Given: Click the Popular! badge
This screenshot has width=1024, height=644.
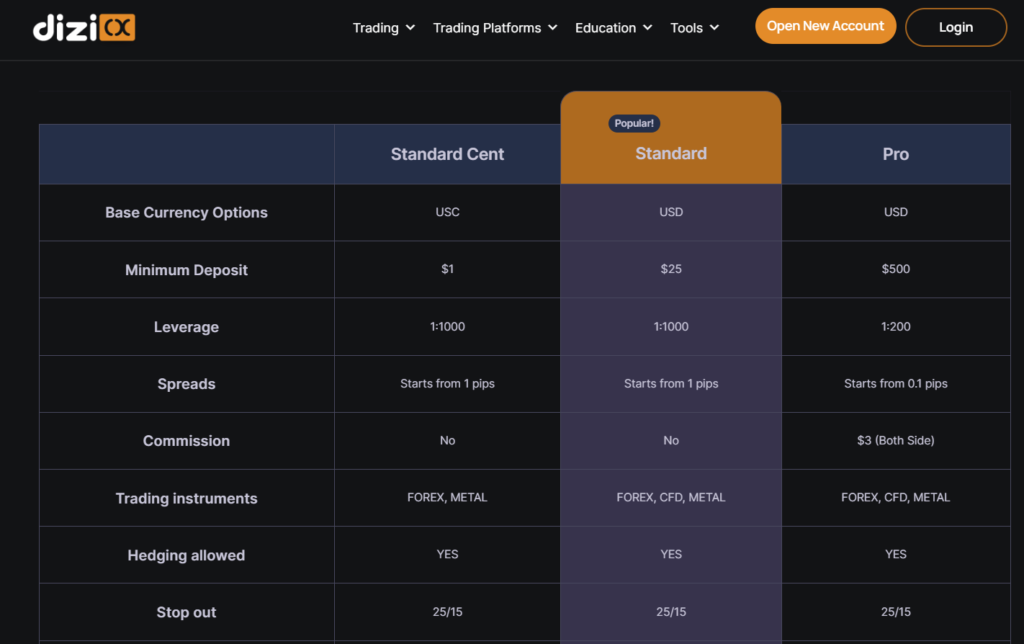Looking at the screenshot, I should [x=633, y=123].
